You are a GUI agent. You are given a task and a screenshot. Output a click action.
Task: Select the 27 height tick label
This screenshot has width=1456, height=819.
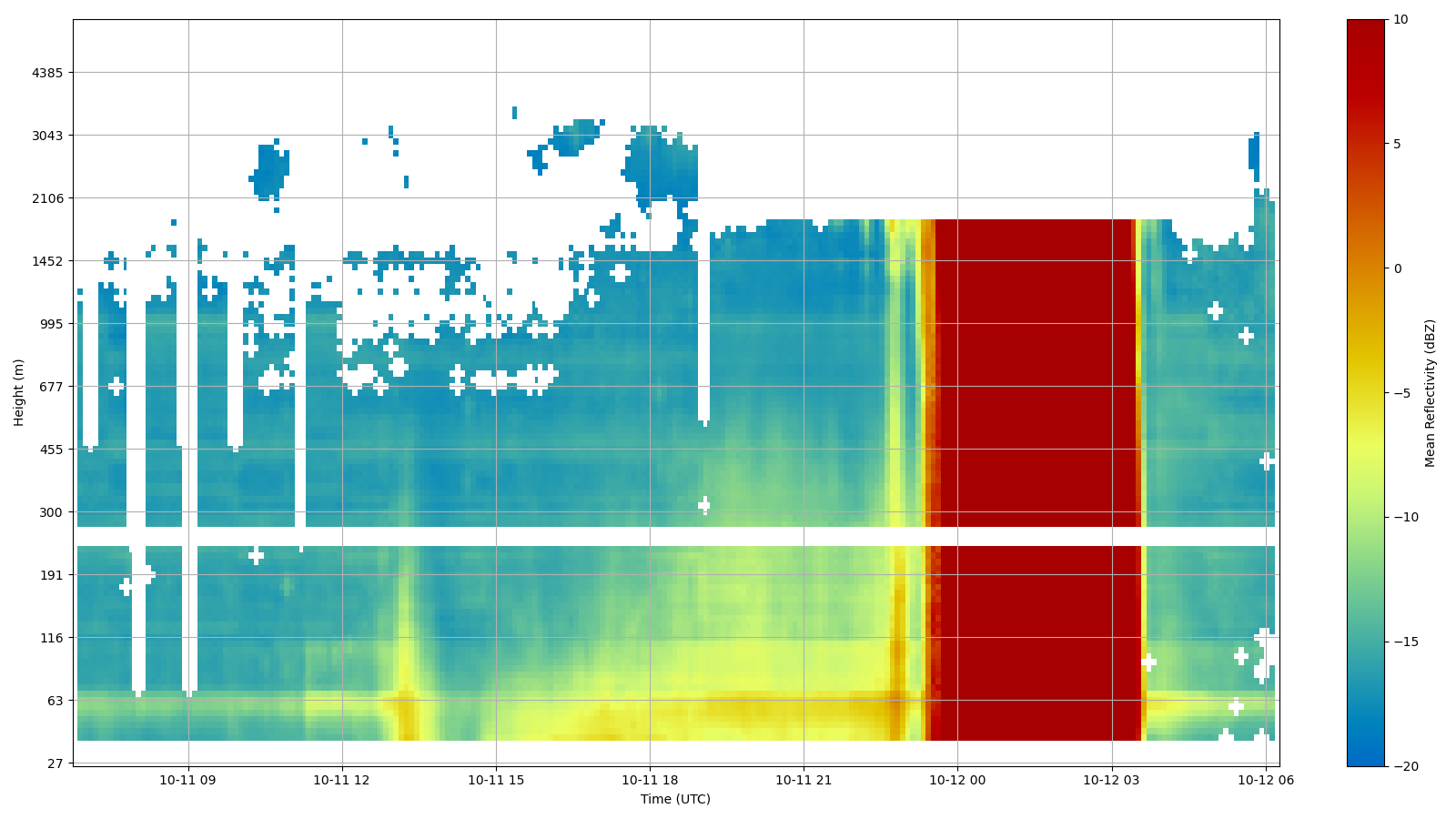click(x=55, y=763)
